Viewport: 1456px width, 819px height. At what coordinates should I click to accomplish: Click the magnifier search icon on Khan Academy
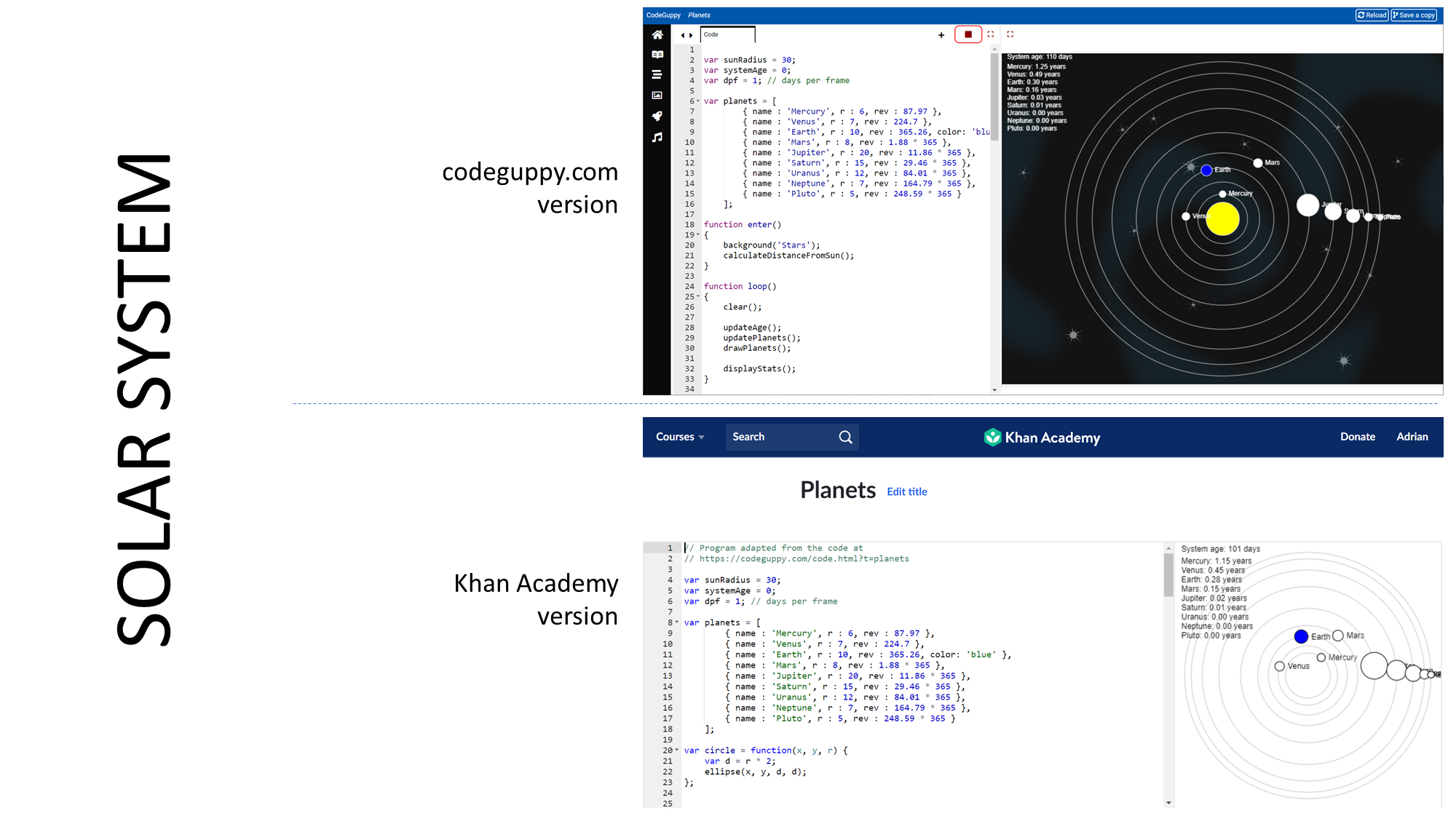tap(845, 437)
